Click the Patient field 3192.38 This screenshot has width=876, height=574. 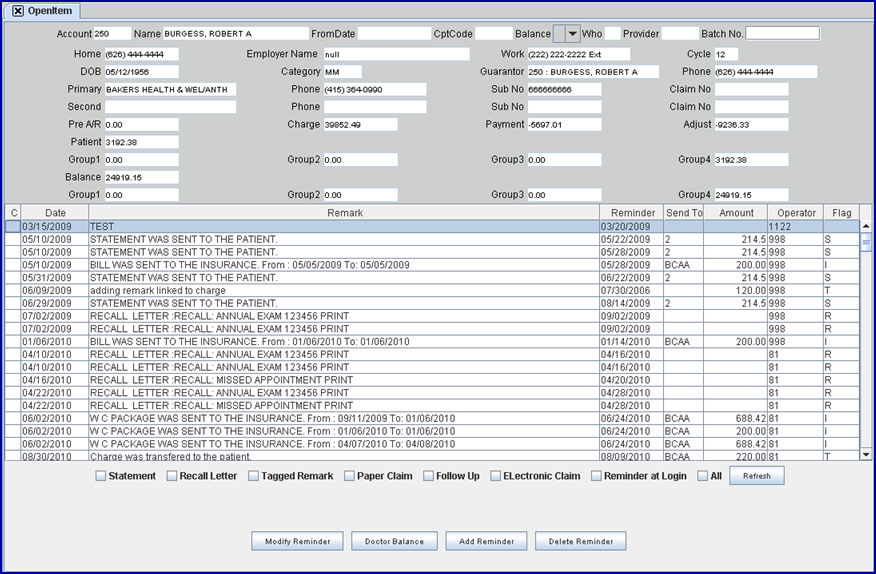click(x=141, y=142)
